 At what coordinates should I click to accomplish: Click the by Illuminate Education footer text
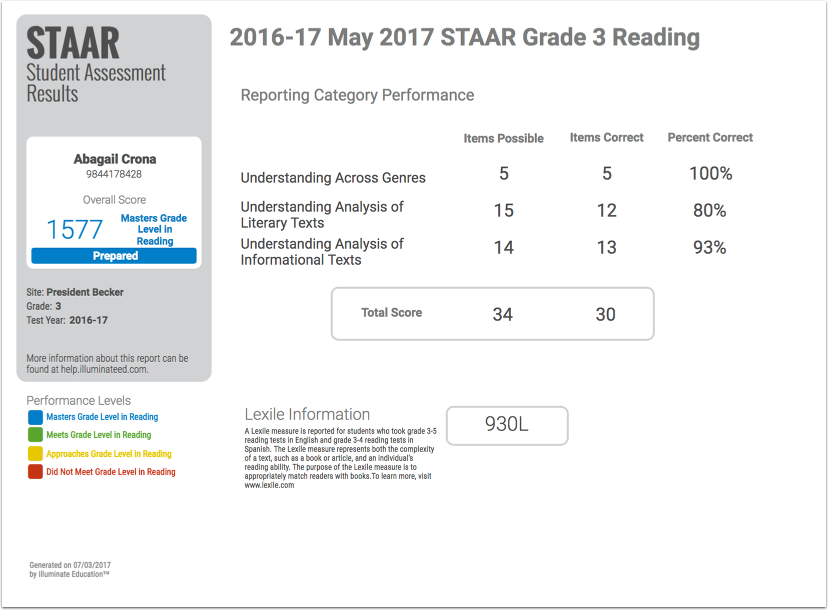click(x=69, y=574)
